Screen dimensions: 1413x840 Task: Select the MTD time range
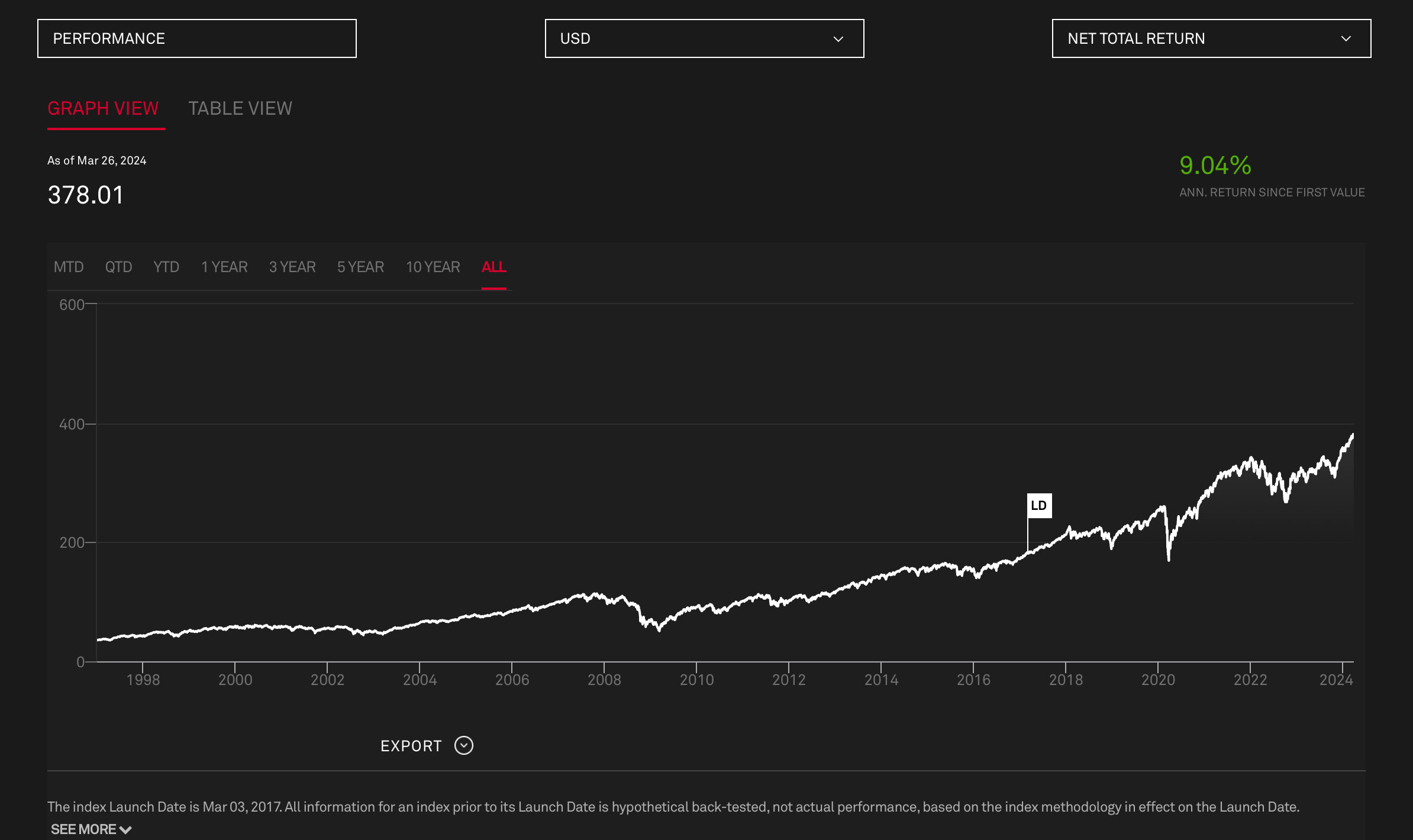tap(69, 267)
